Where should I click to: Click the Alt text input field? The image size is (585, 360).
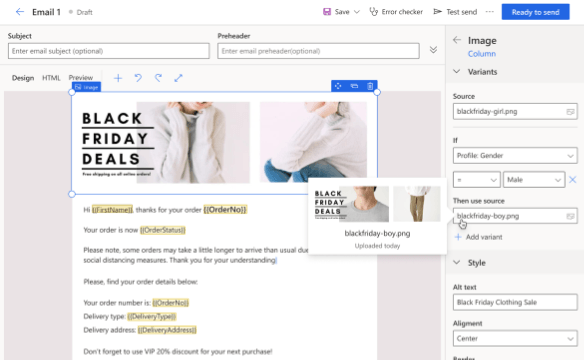pos(515,302)
